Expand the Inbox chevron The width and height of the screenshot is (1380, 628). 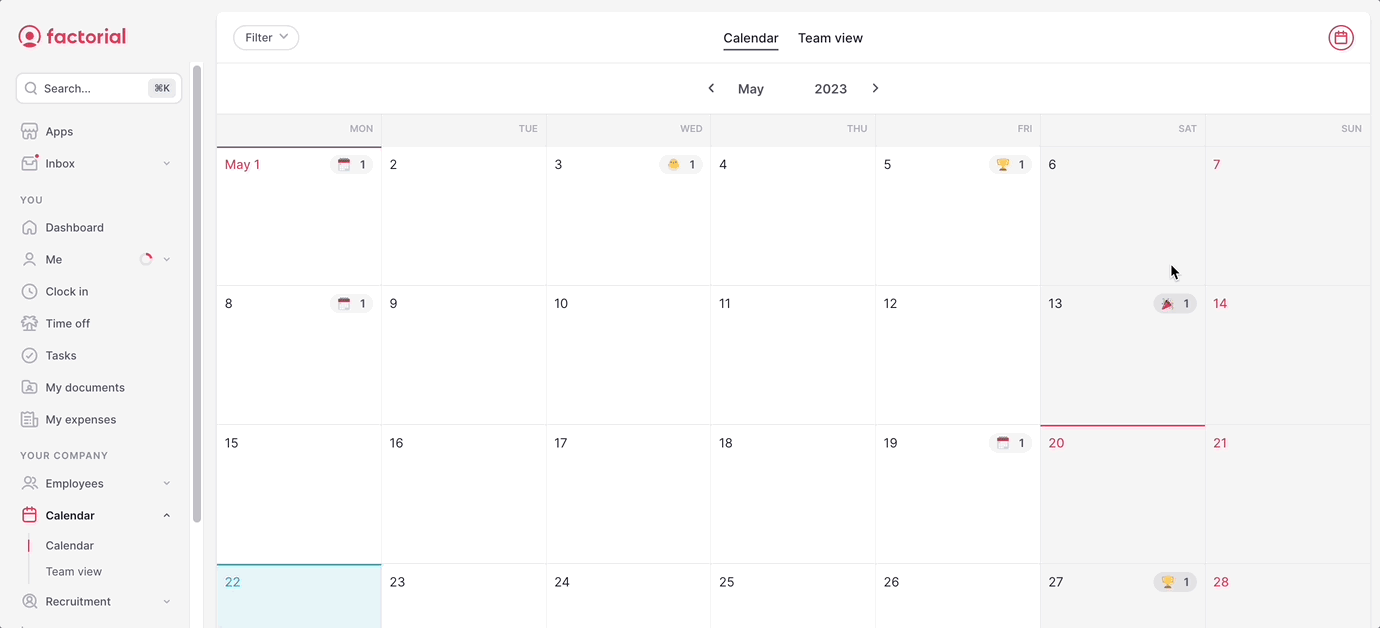click(x=166, y=163)
